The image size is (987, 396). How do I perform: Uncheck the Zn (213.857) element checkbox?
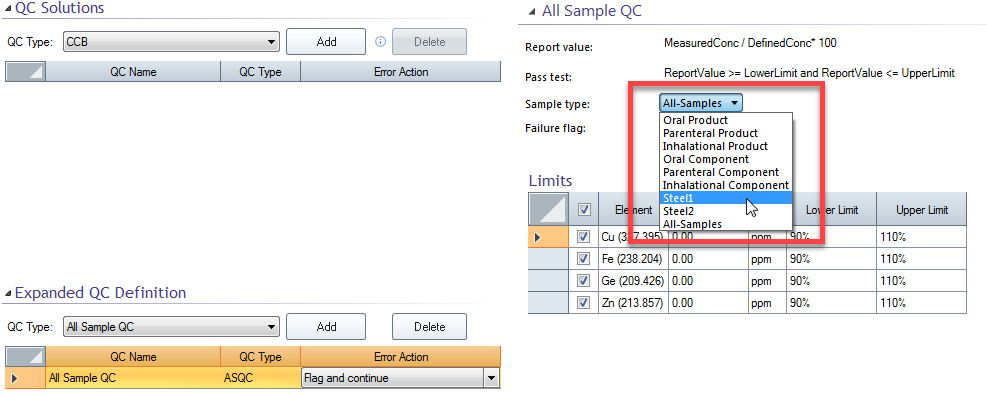point(584,303)
